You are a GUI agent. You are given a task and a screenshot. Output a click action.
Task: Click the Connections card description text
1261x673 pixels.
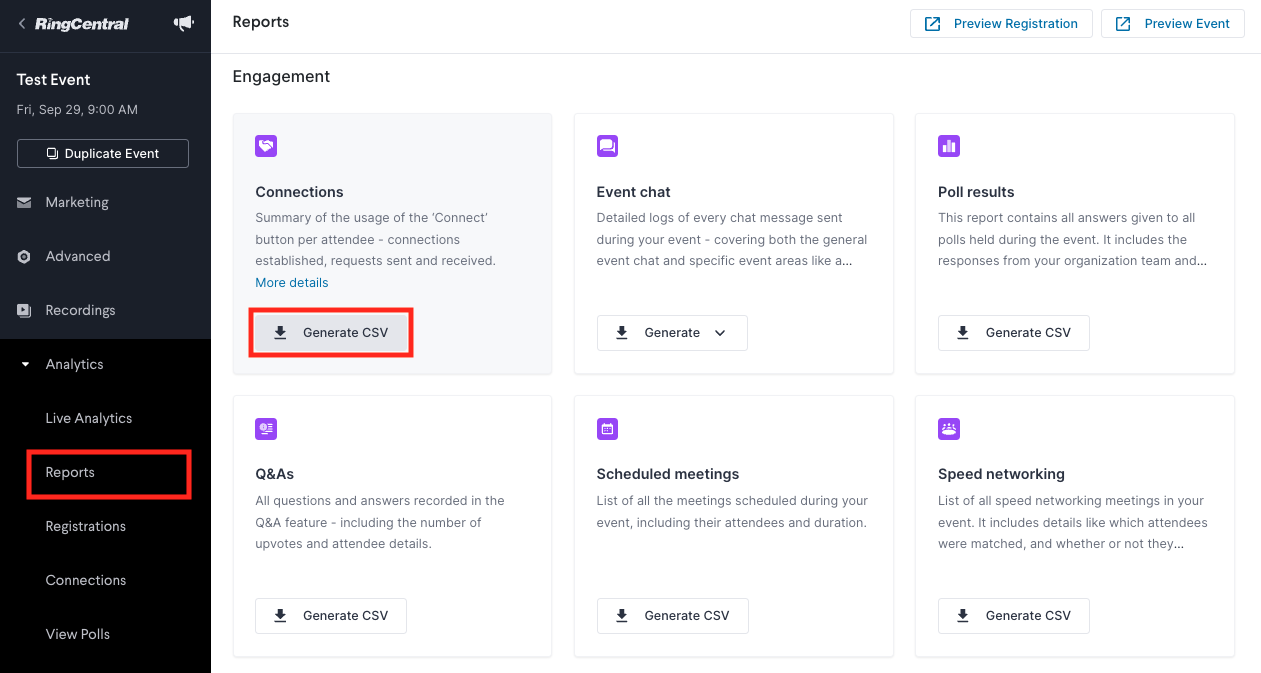coord(376,240)
